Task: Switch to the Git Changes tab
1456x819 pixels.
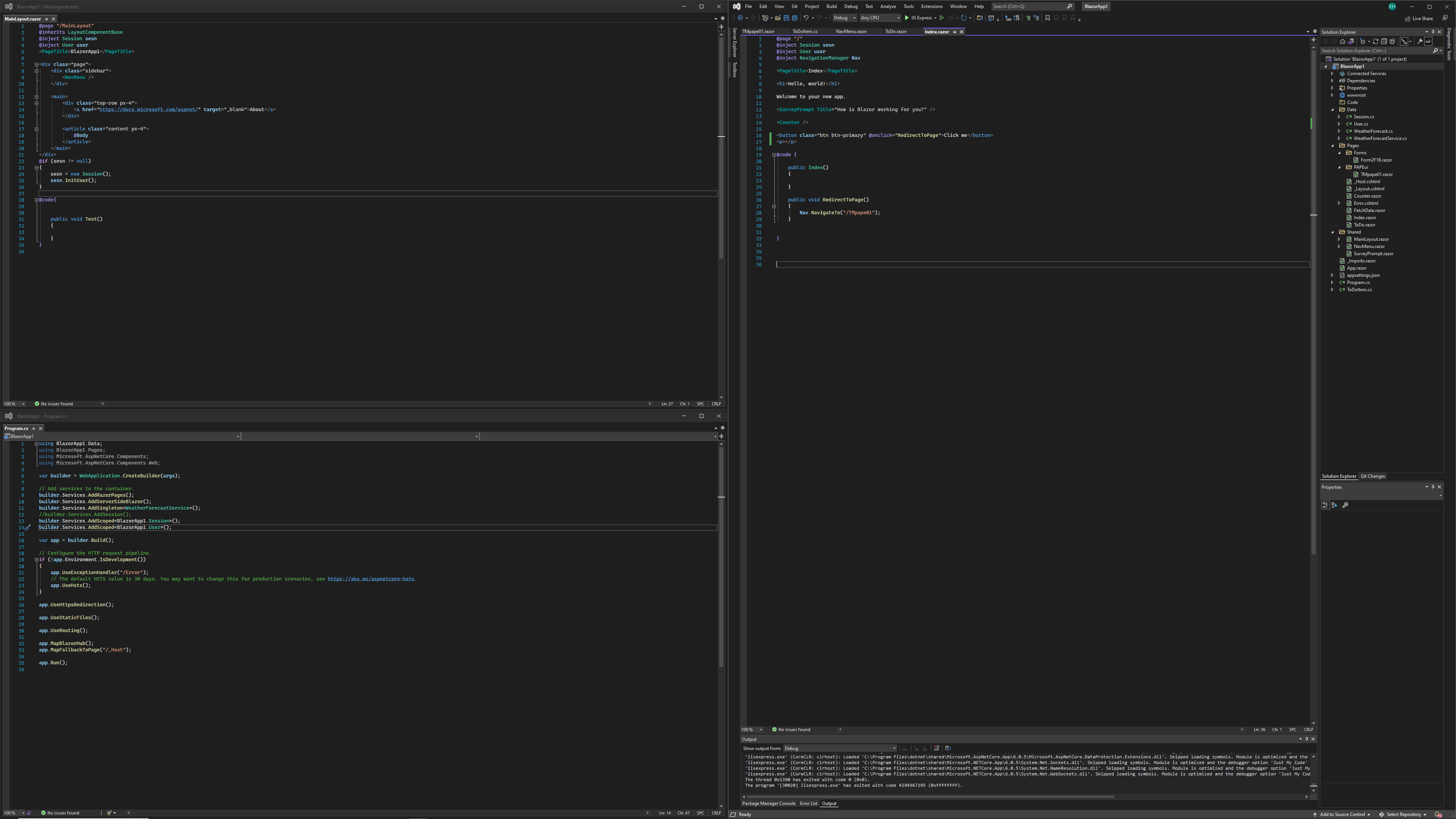Action: [1372, 477]
